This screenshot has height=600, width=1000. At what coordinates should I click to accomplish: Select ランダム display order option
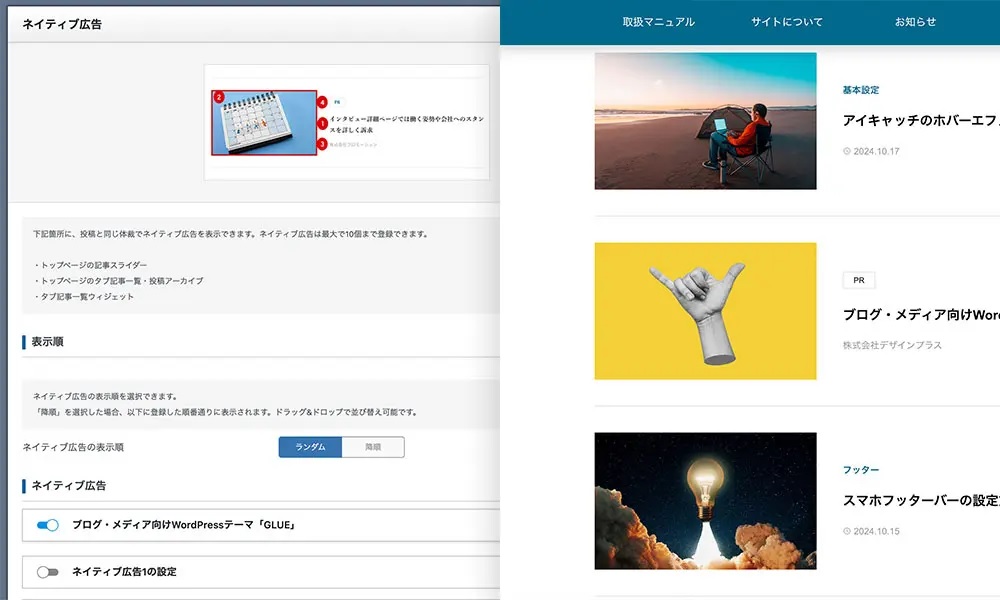(311, 447)
